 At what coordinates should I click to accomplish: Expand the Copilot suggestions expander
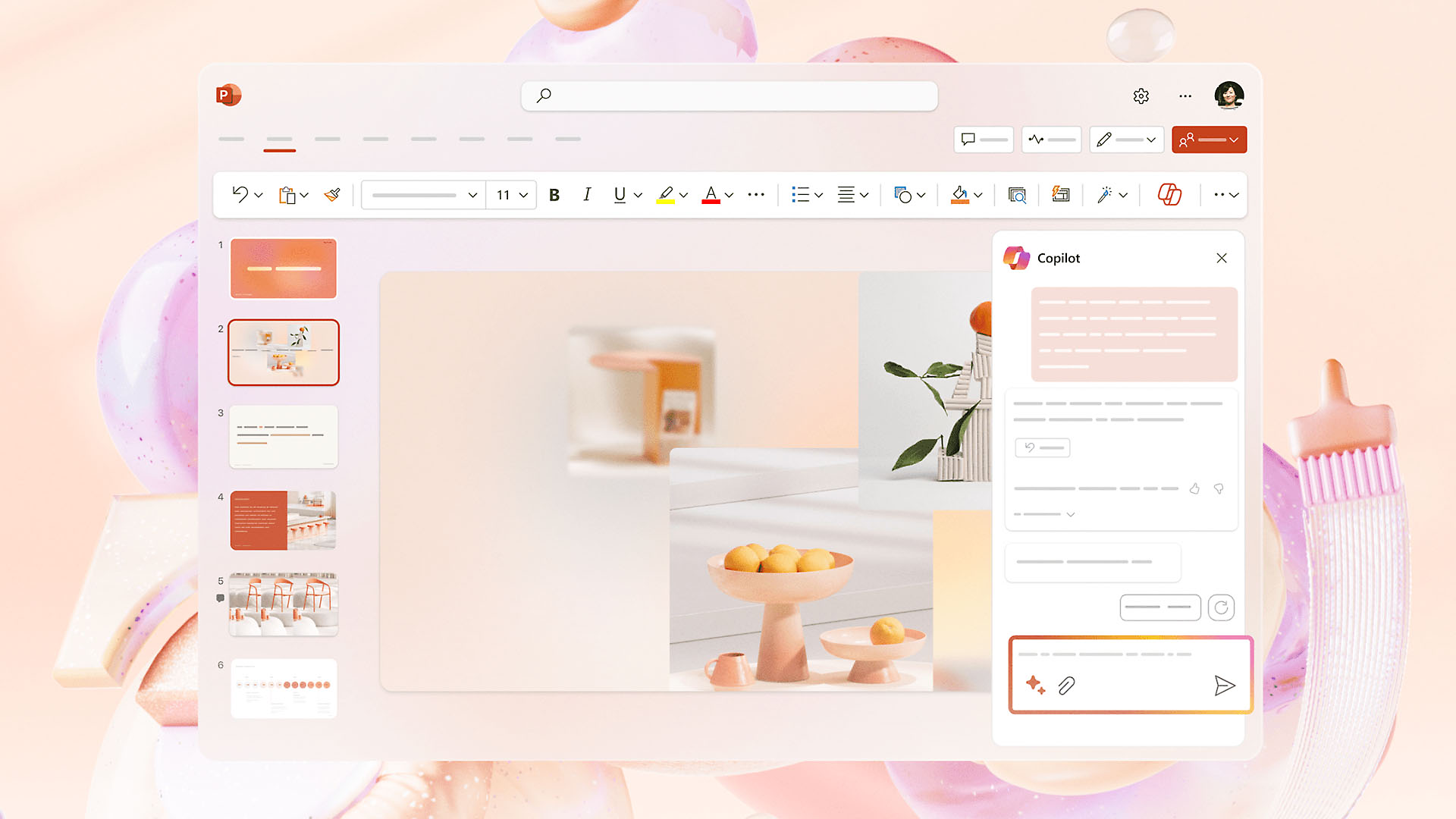(1070, 514)
